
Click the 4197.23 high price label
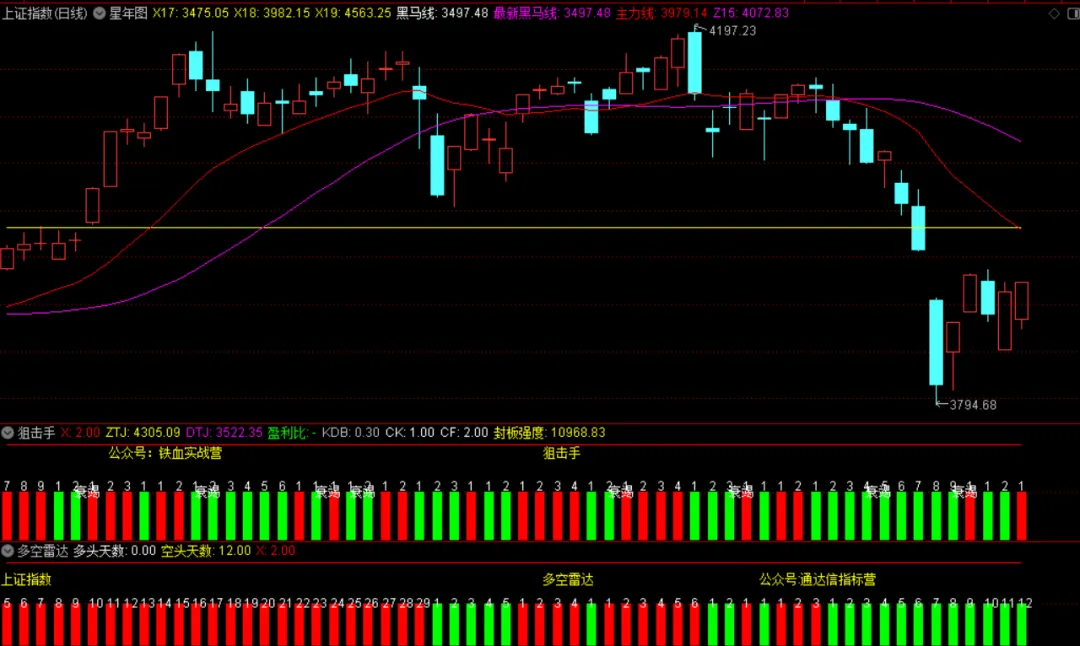pos(732,31)
